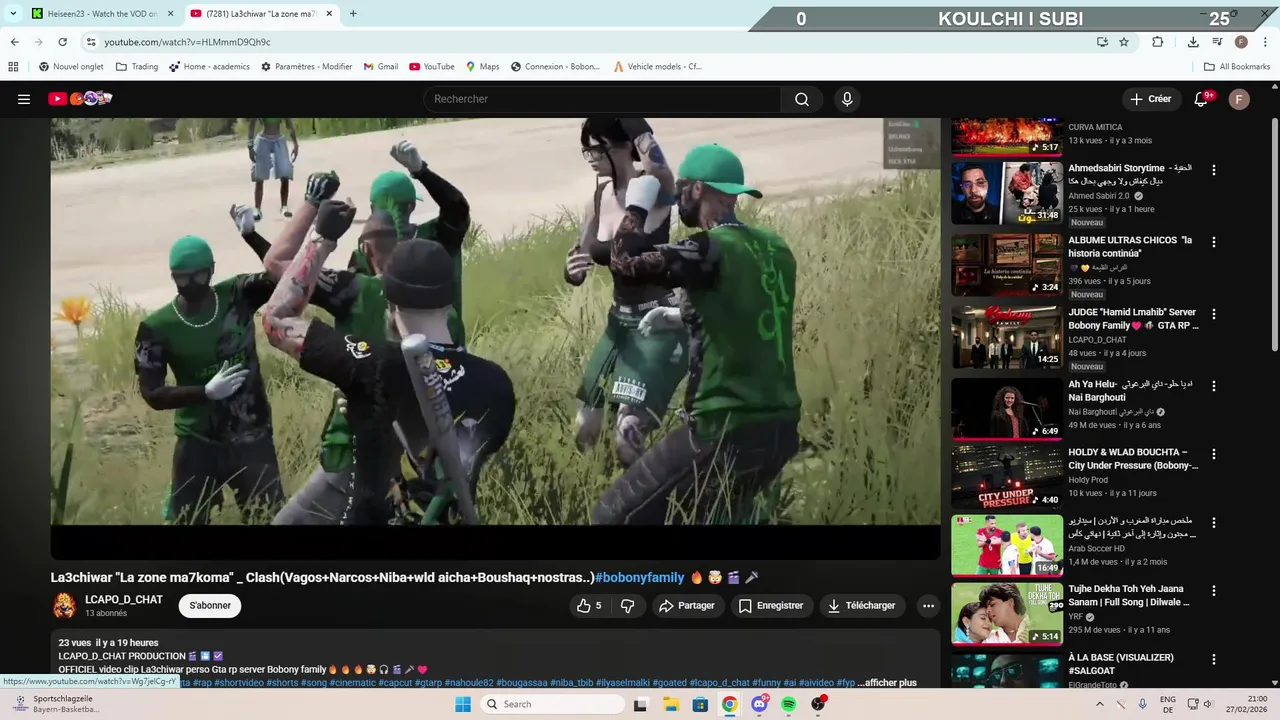Open the #bobonyfamily hashtag in title

(639, 578)
